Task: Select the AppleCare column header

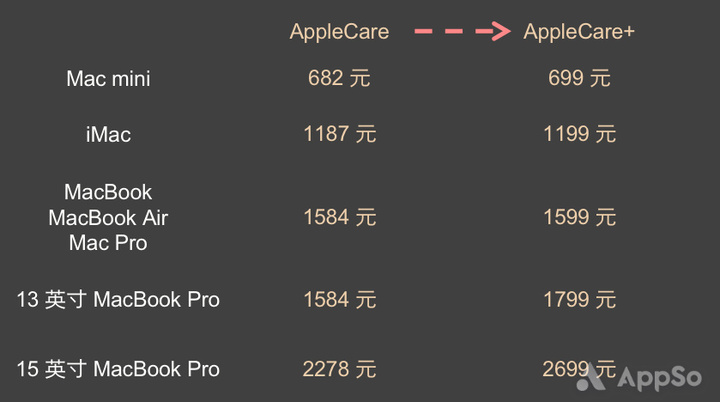Action: 339,32
